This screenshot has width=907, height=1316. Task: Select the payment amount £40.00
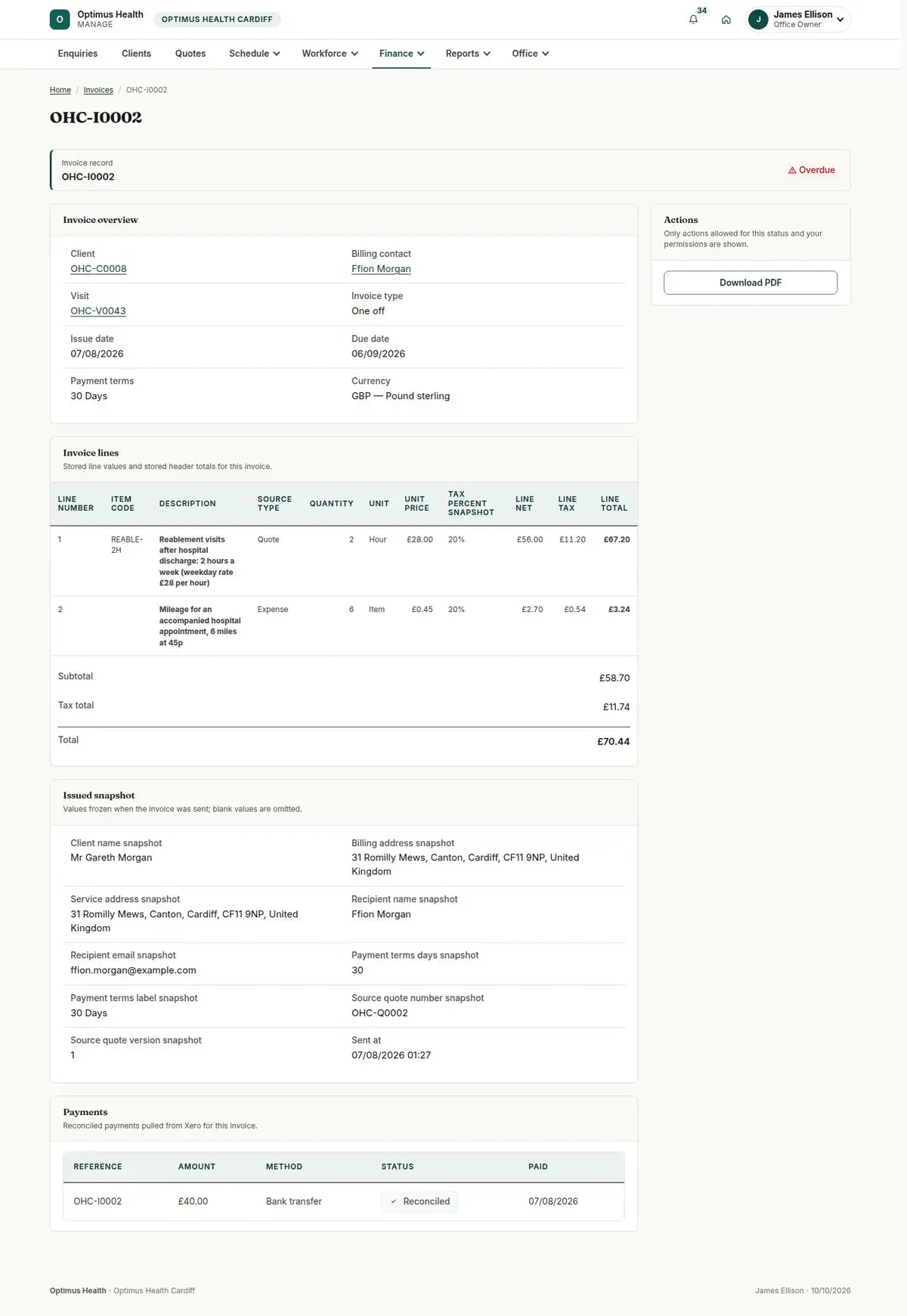pos(193,1201)
